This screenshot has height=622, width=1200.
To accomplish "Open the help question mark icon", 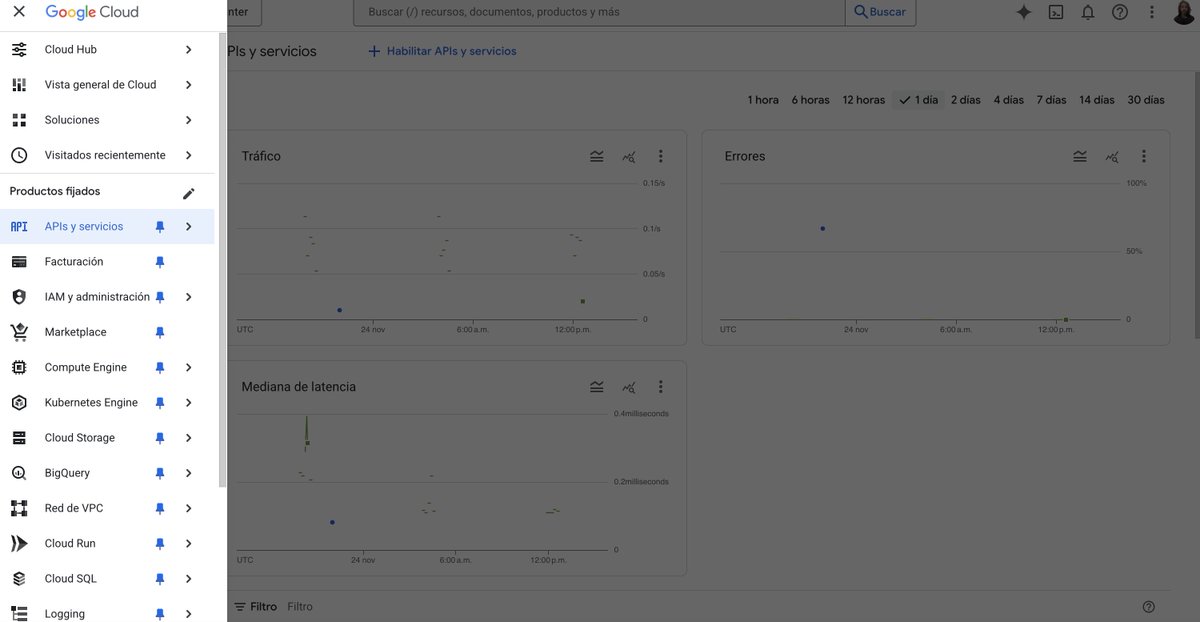I will (x=1120, y=12).
